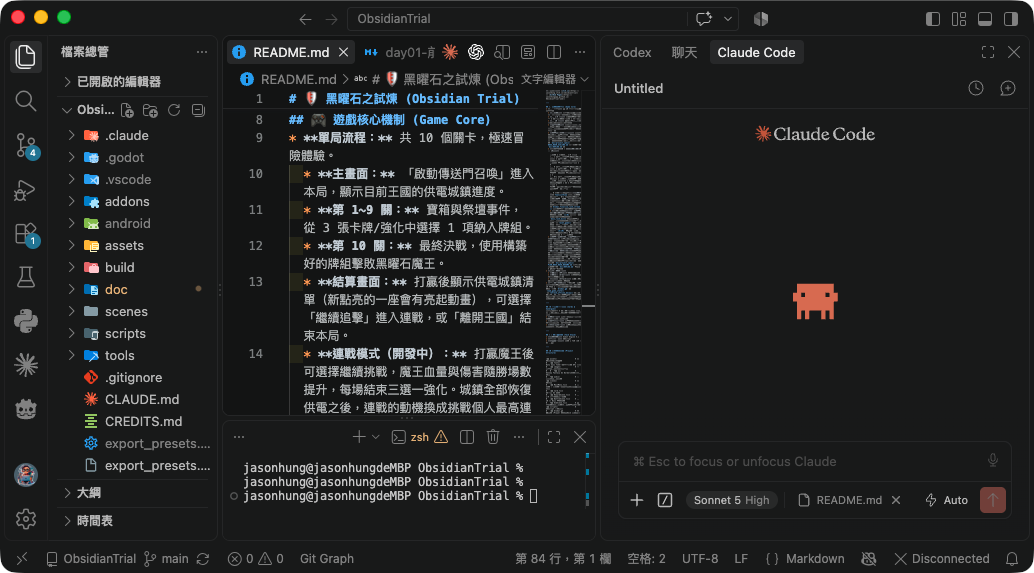Open session history clock icon

[x=976, y=88]
